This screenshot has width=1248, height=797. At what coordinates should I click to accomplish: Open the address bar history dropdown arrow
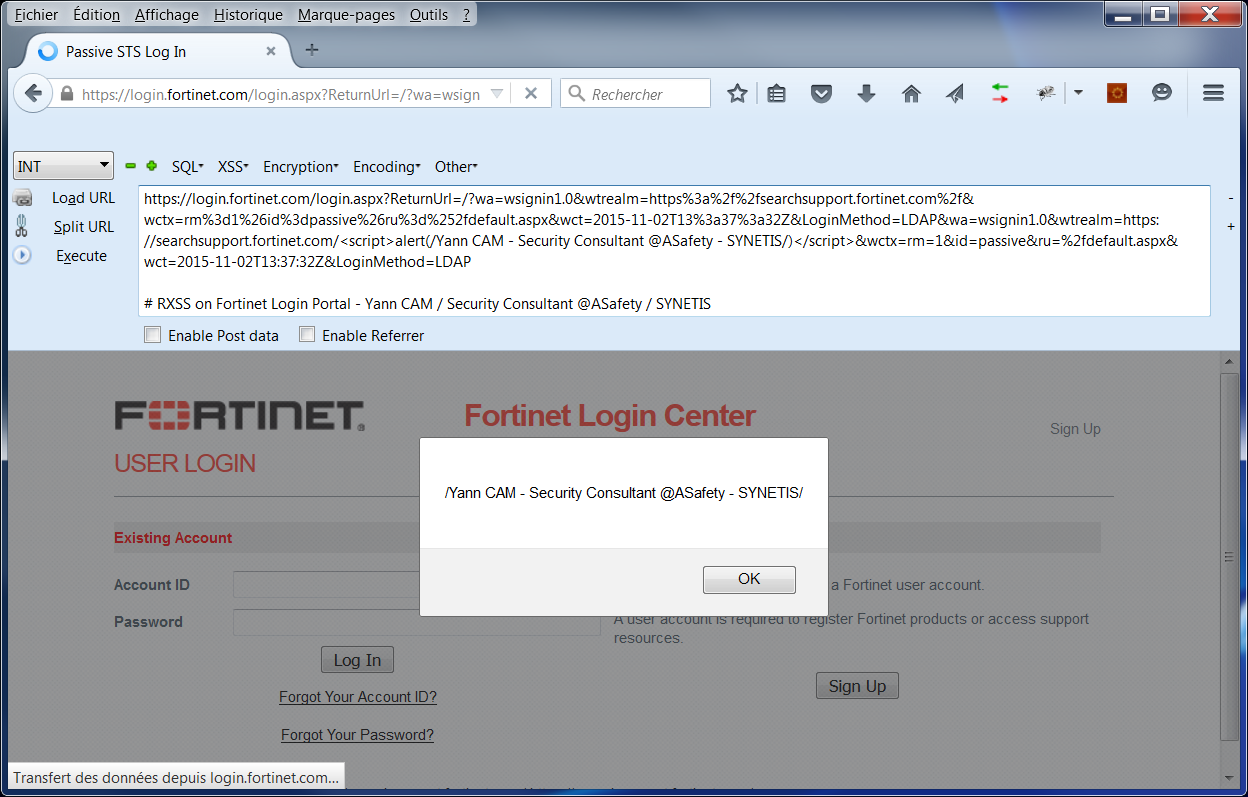tap(497, 94)
